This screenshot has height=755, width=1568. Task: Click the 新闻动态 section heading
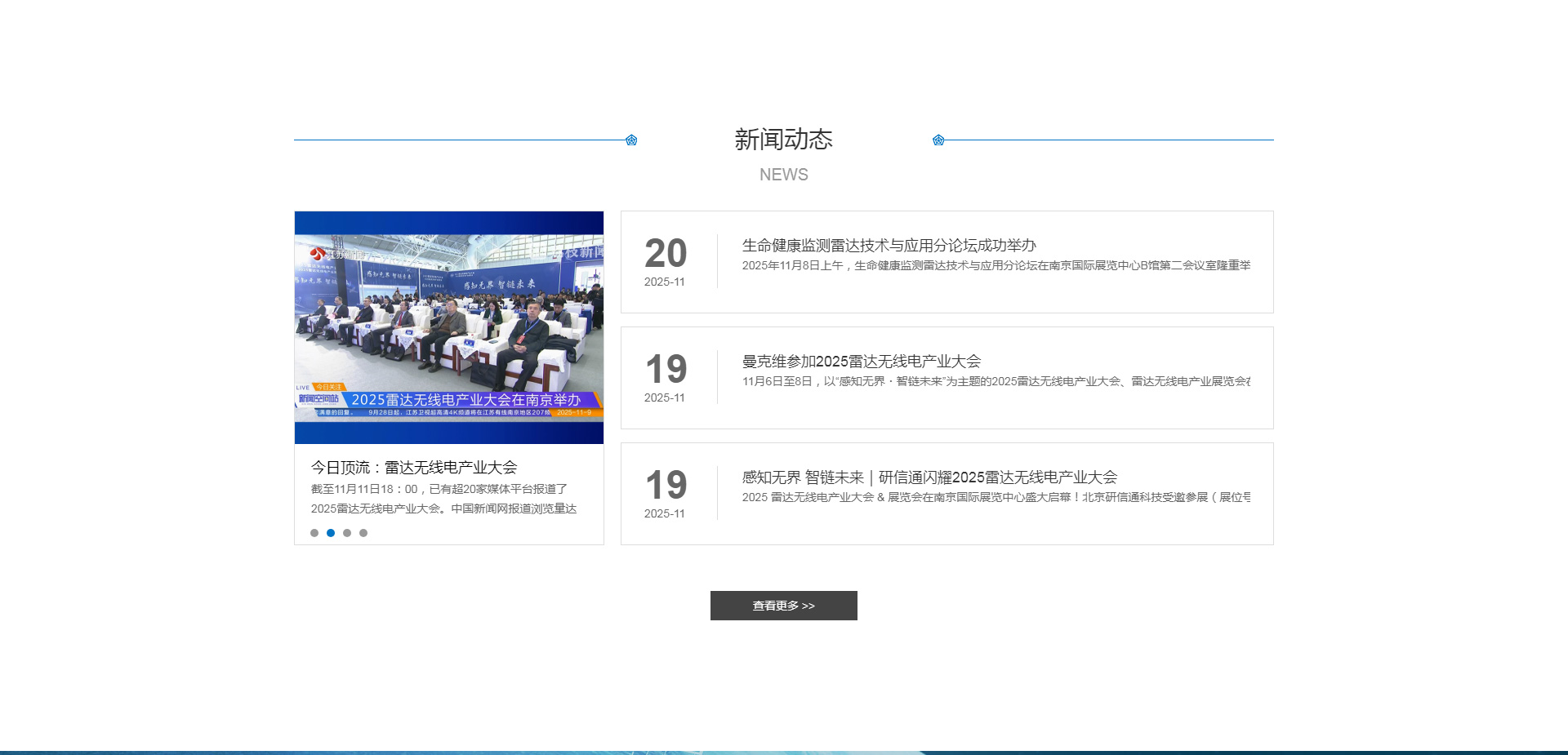pyautogui.click(x=783, y=140)
